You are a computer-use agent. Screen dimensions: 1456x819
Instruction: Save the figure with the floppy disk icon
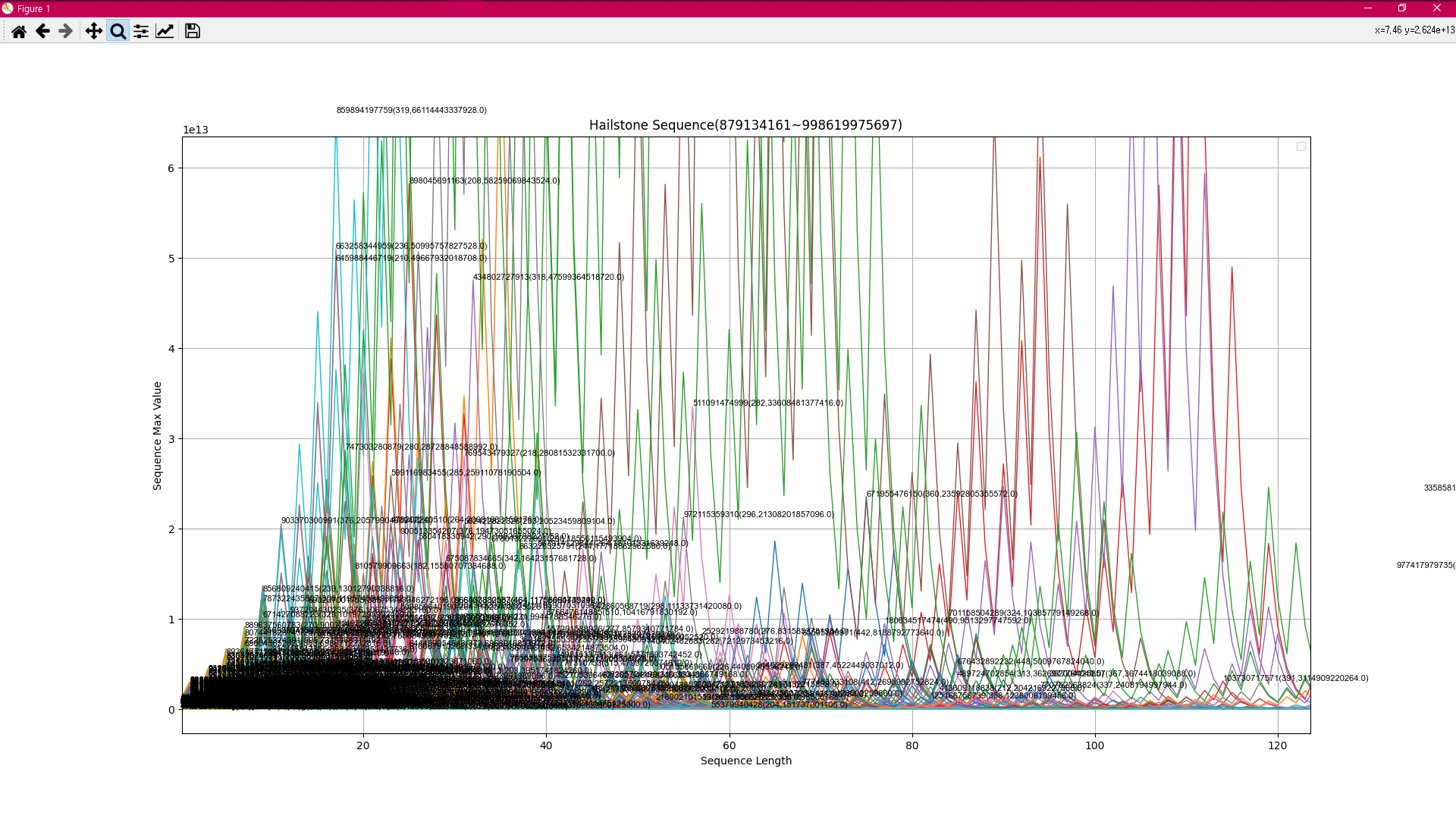coord(193,31)
